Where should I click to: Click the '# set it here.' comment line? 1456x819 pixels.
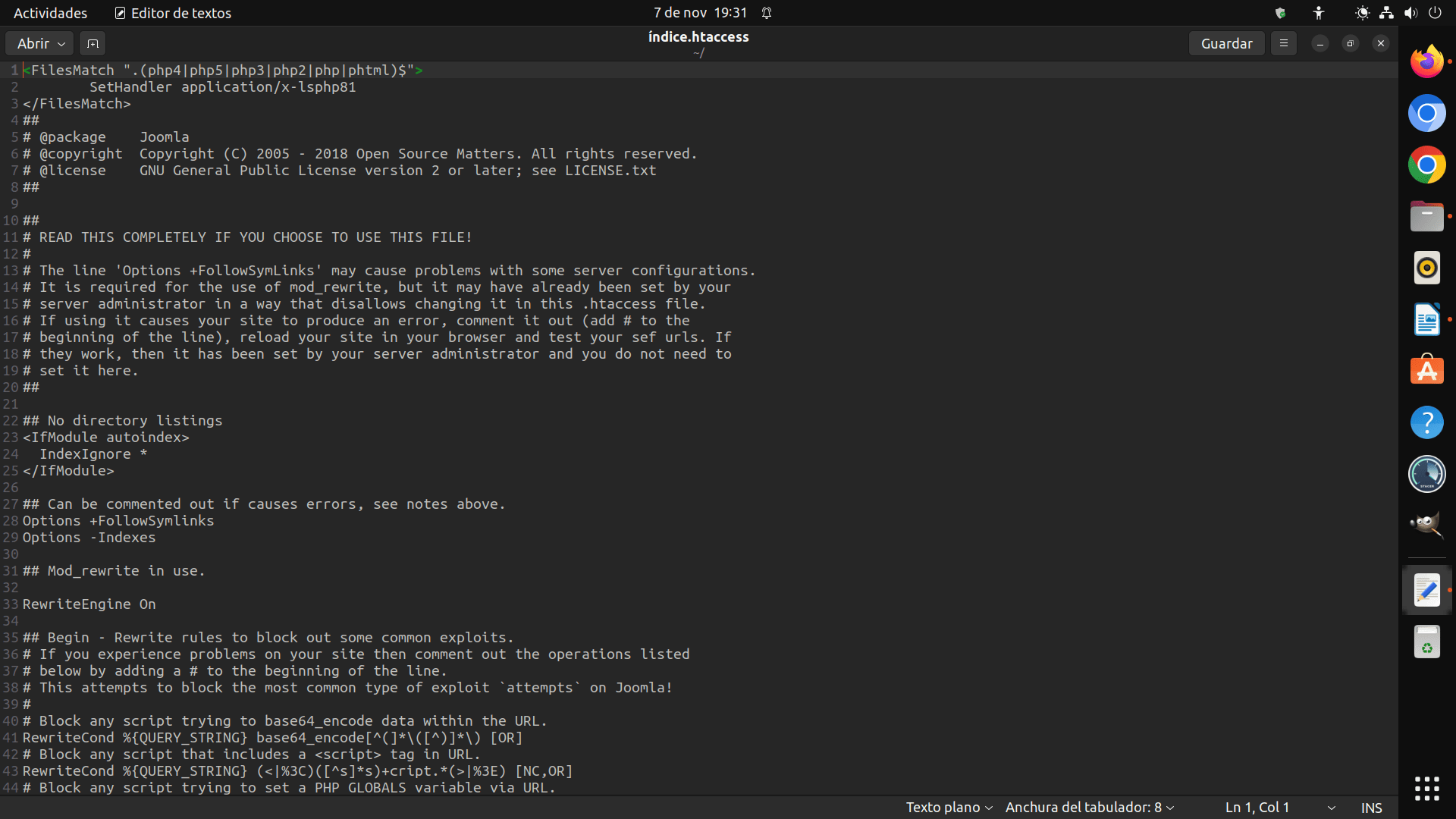tap(80, 371)
